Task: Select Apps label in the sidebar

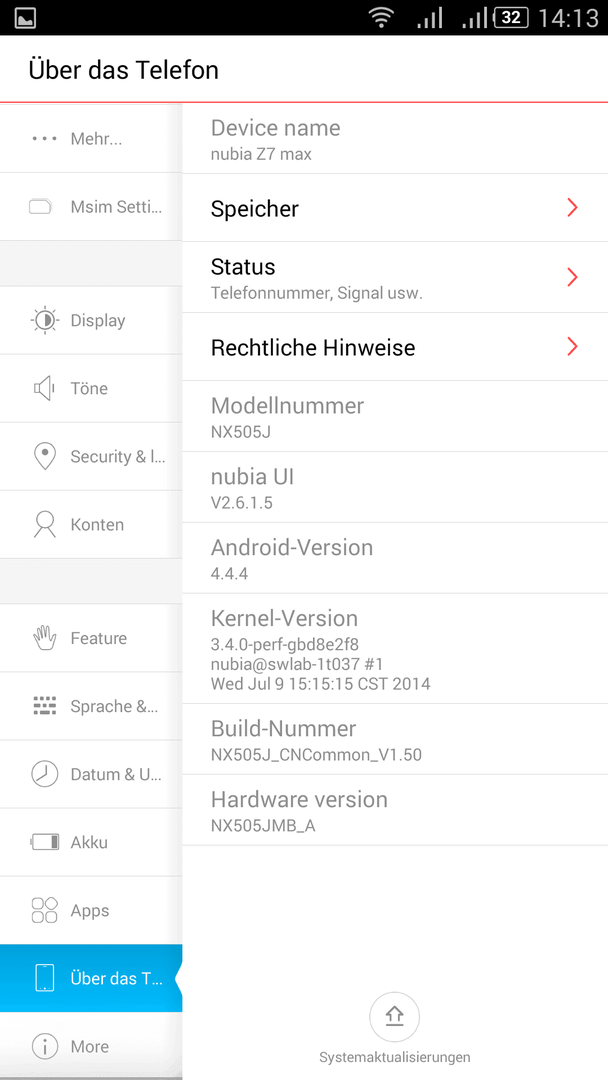Action: coord(90,911)
